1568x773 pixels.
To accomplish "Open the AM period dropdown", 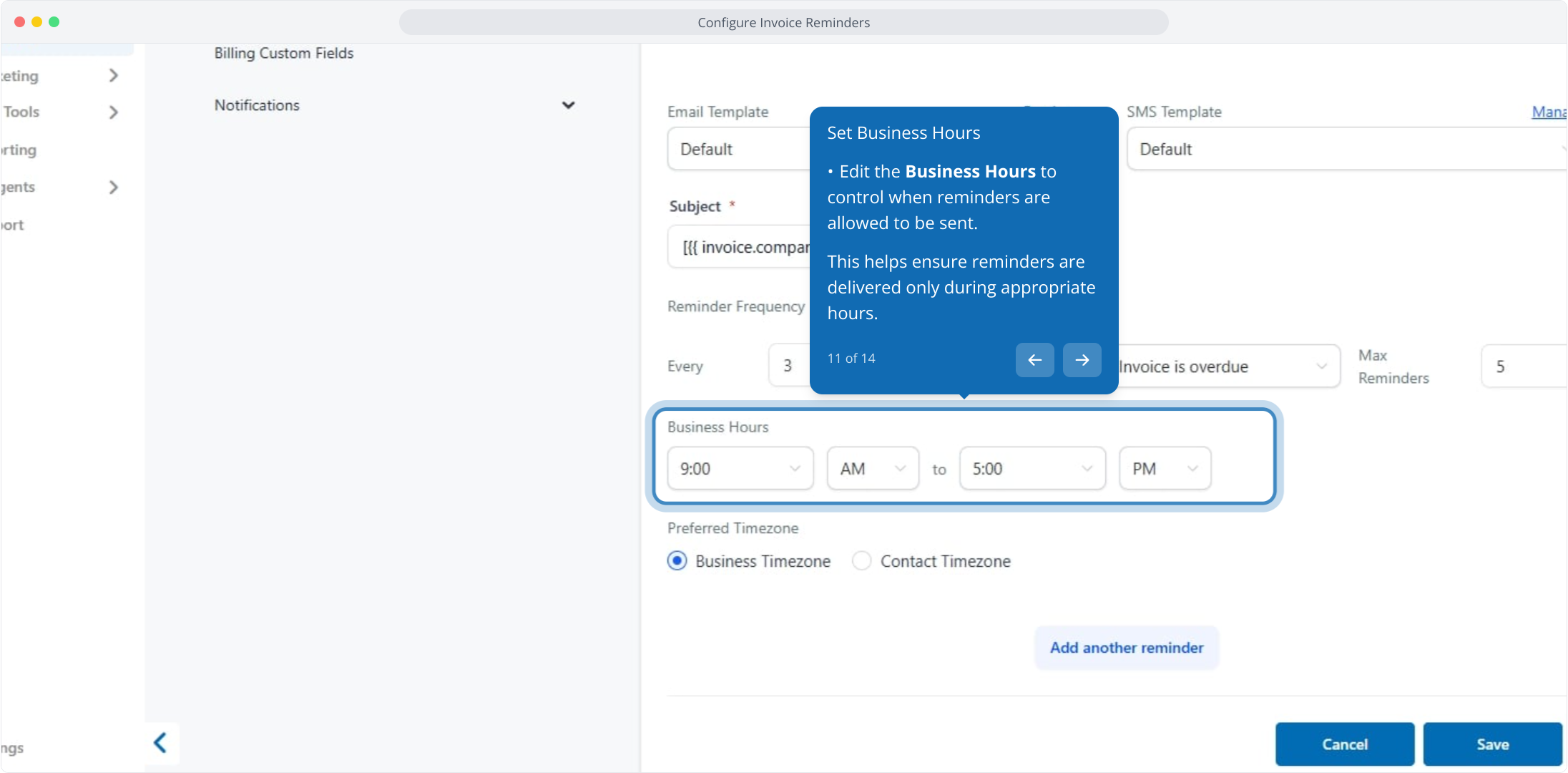I will coord(872,469).
